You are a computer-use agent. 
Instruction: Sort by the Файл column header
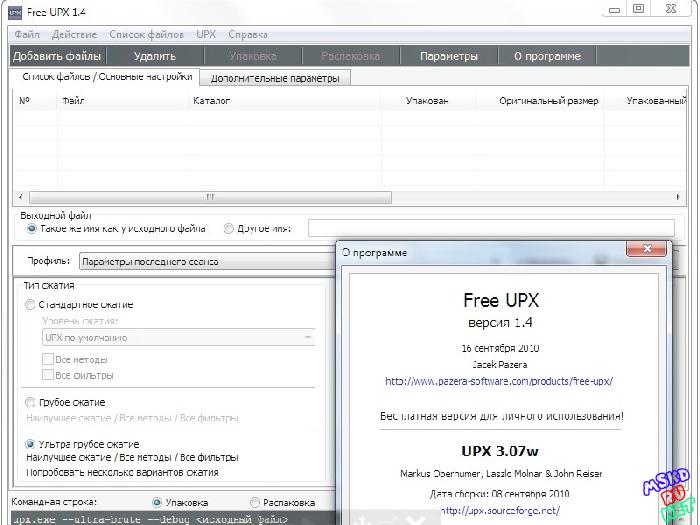(123, 101)
